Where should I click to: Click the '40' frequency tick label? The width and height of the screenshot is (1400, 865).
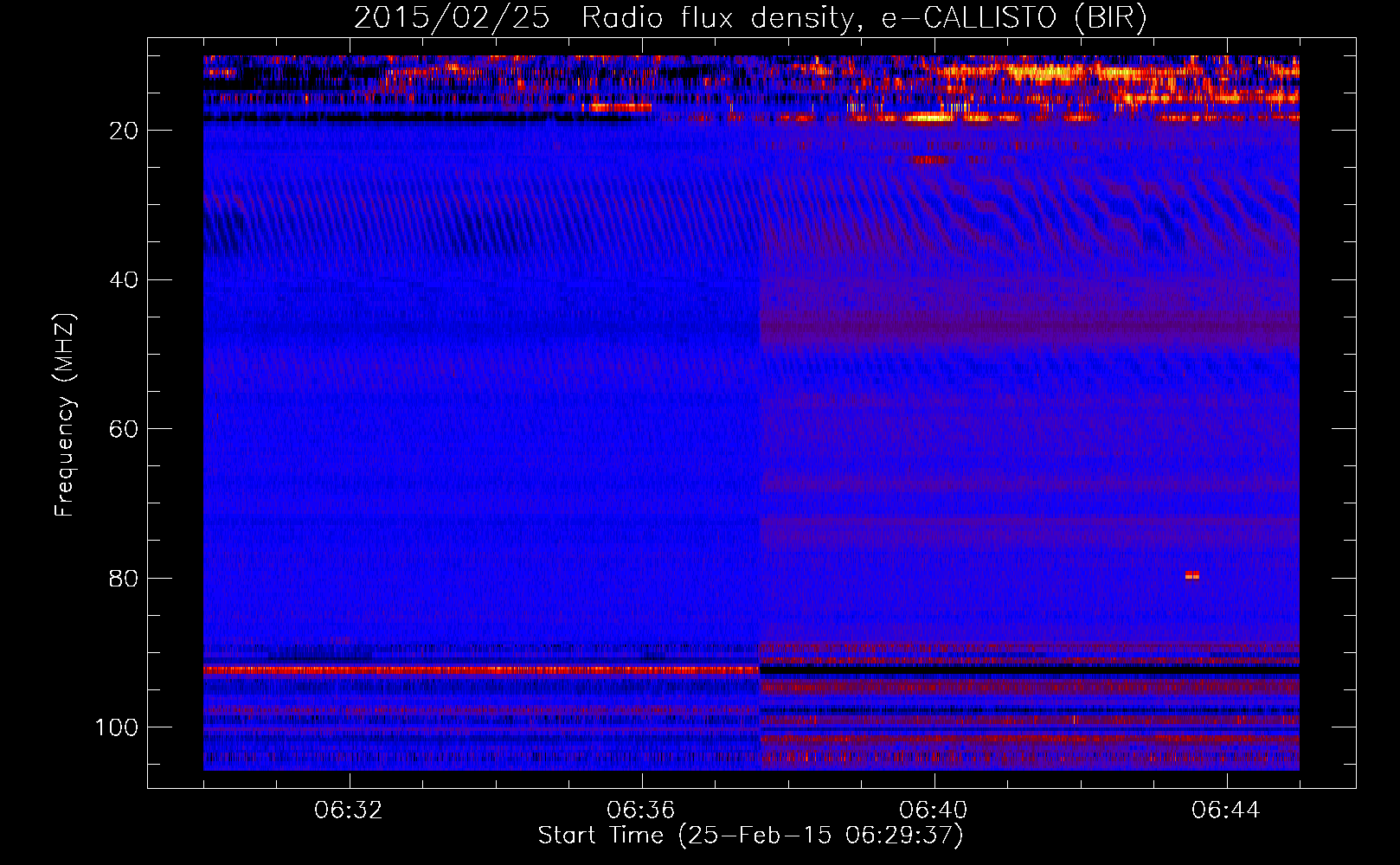[124, 280]
